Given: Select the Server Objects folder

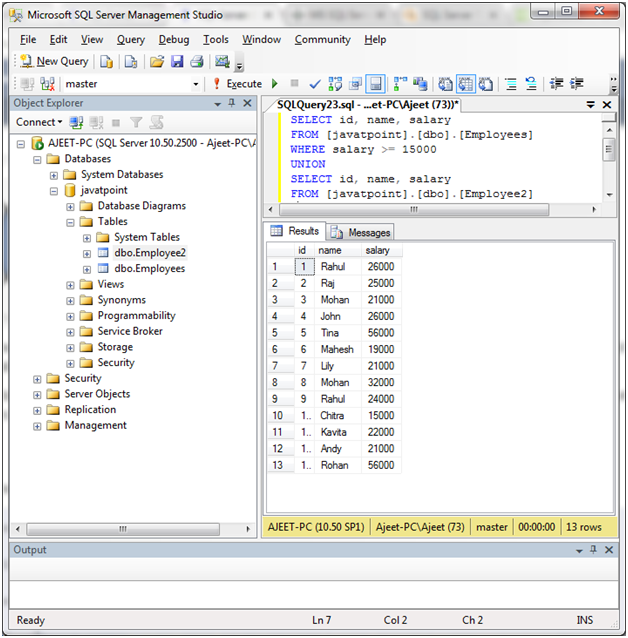Looking at the screenshot, I should point(97,394).
